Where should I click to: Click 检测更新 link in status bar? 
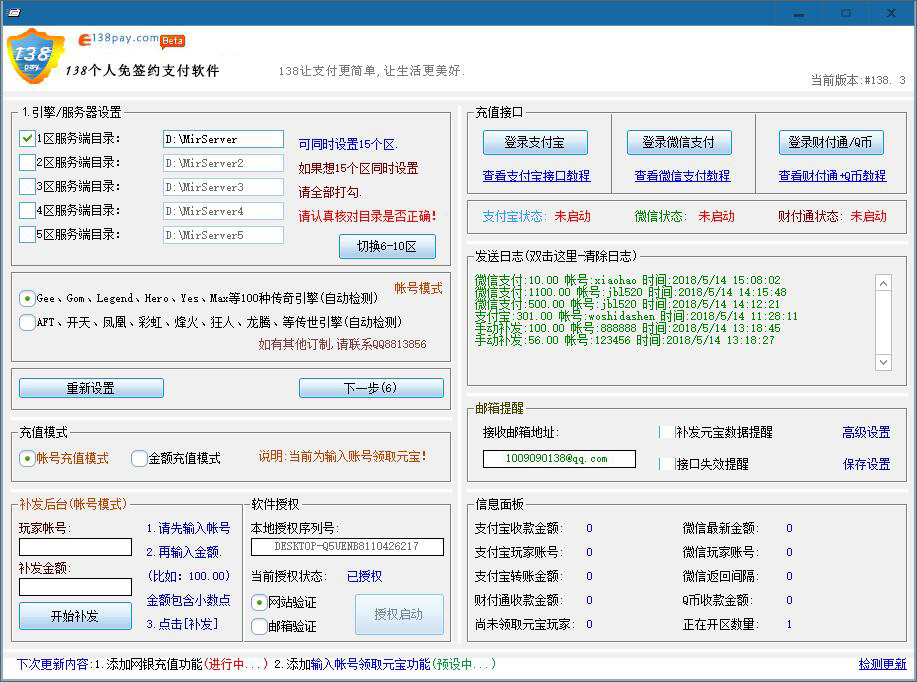881,664
